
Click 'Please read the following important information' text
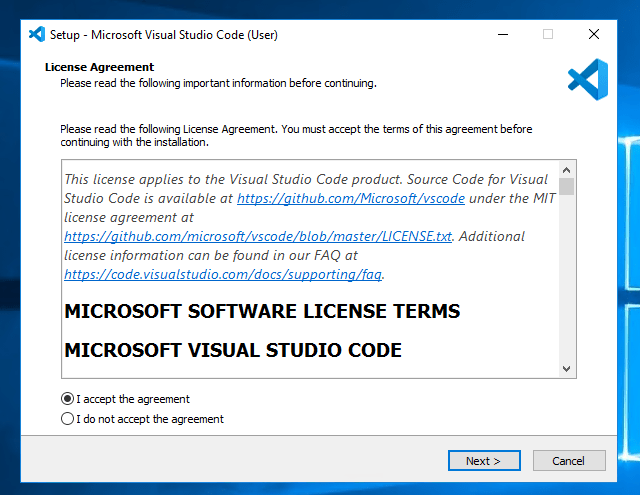pos(218,83)
